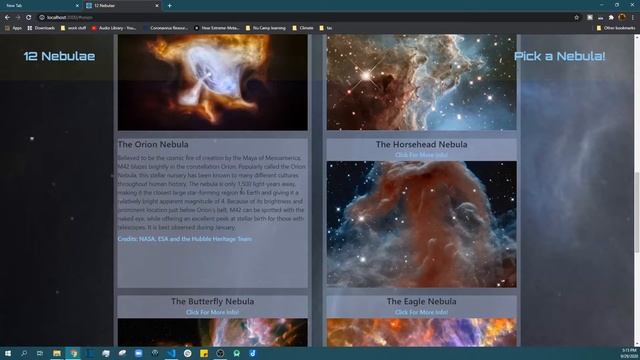Click the 12 Nebulae site title
This screenshot has height=360, width=640.
point(59,56)
